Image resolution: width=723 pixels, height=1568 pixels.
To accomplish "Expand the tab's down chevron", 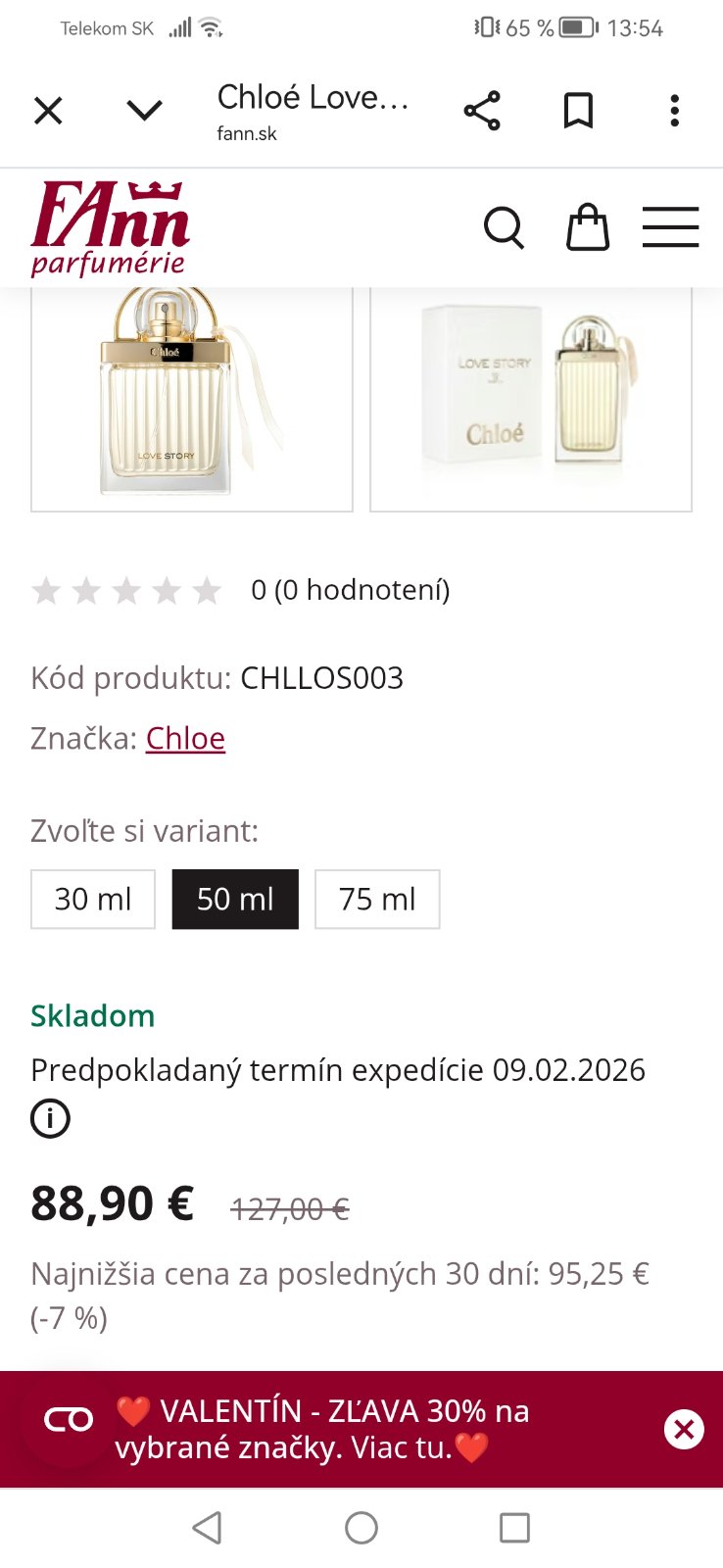I will 144,111.
